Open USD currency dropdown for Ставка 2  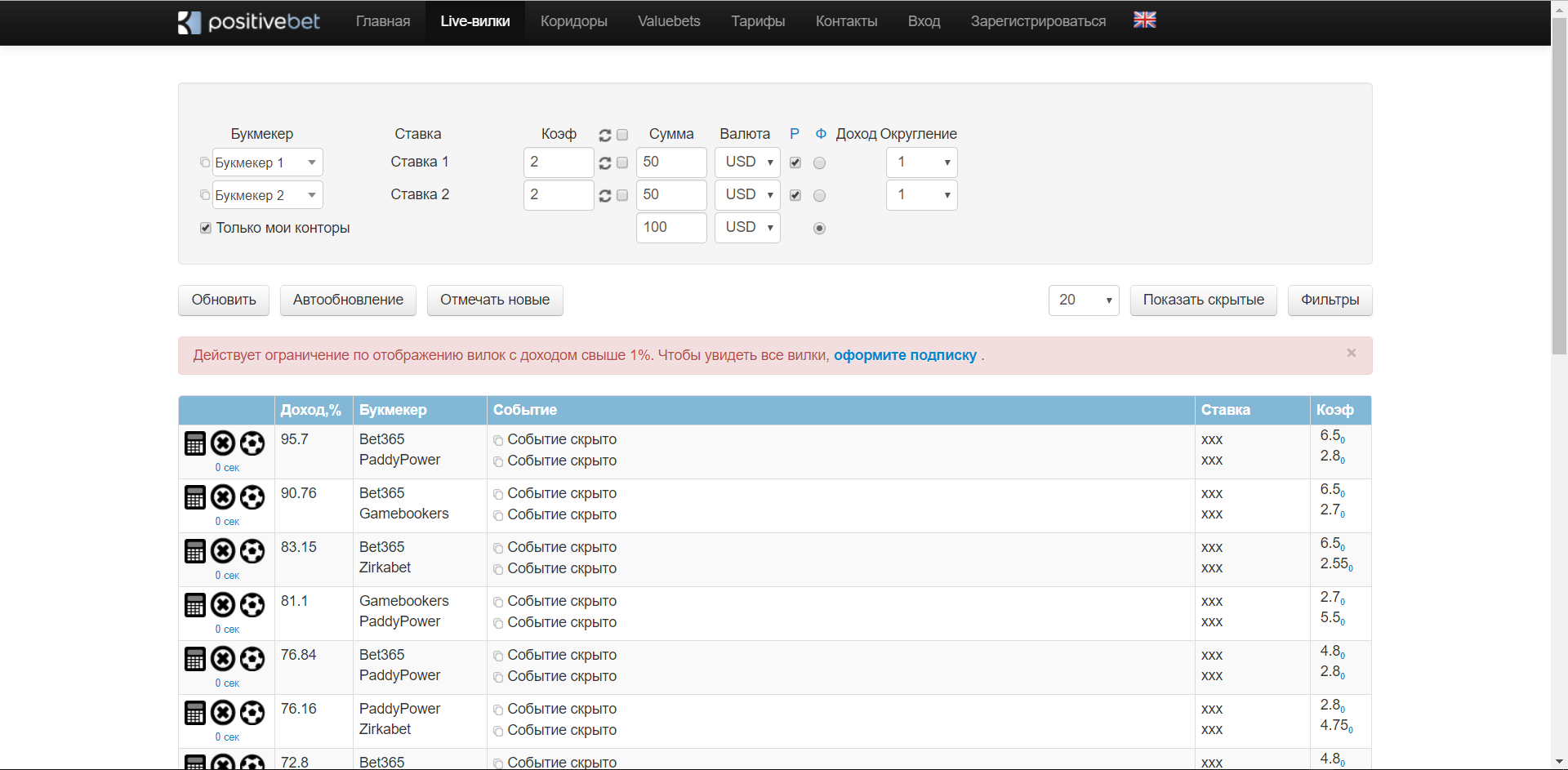[x=747, y=195]
